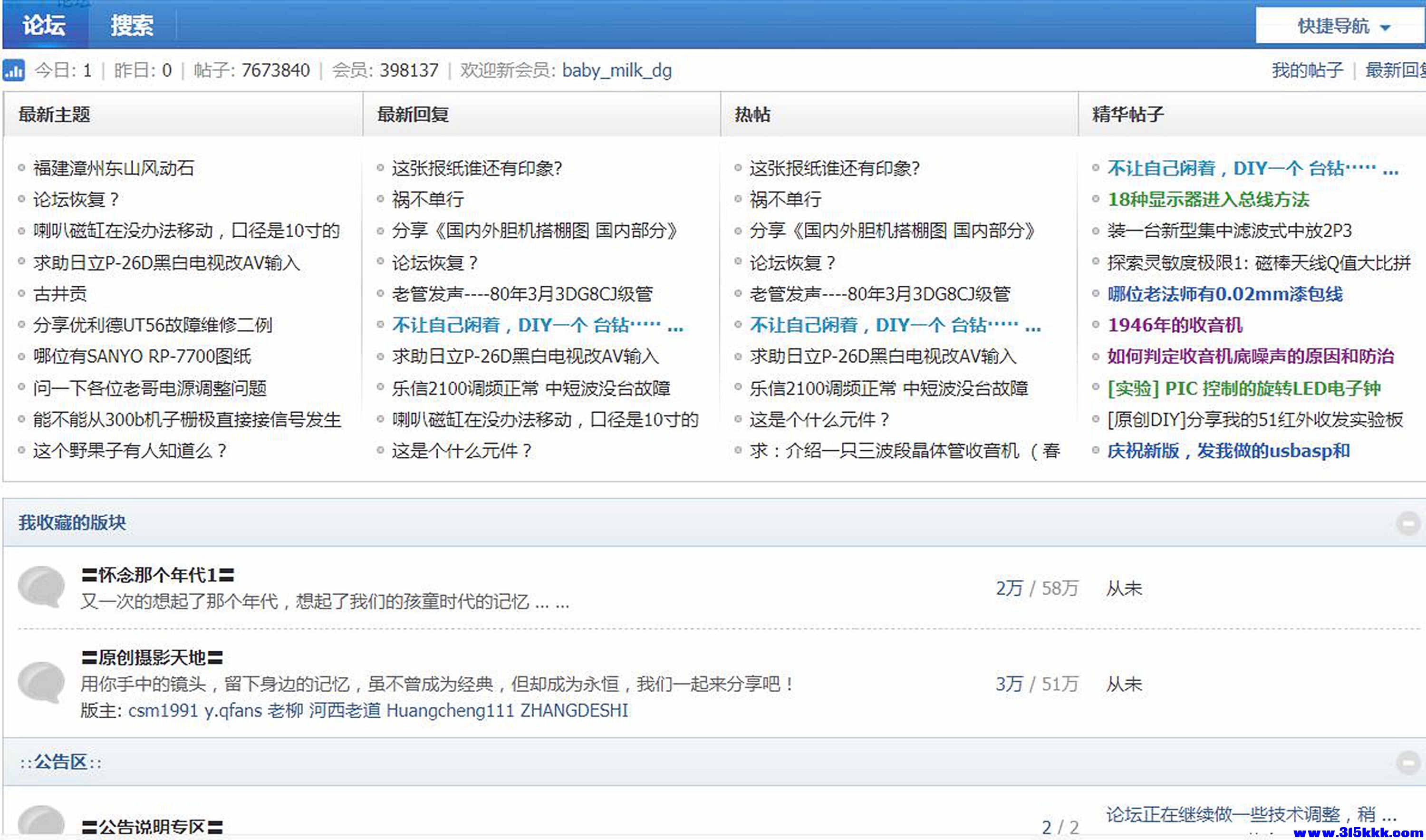The width and height of the screenshot is (1426, 840).
Task: Open the digest post 18种显示器进入总线方法
Action: pos(1208,199)
